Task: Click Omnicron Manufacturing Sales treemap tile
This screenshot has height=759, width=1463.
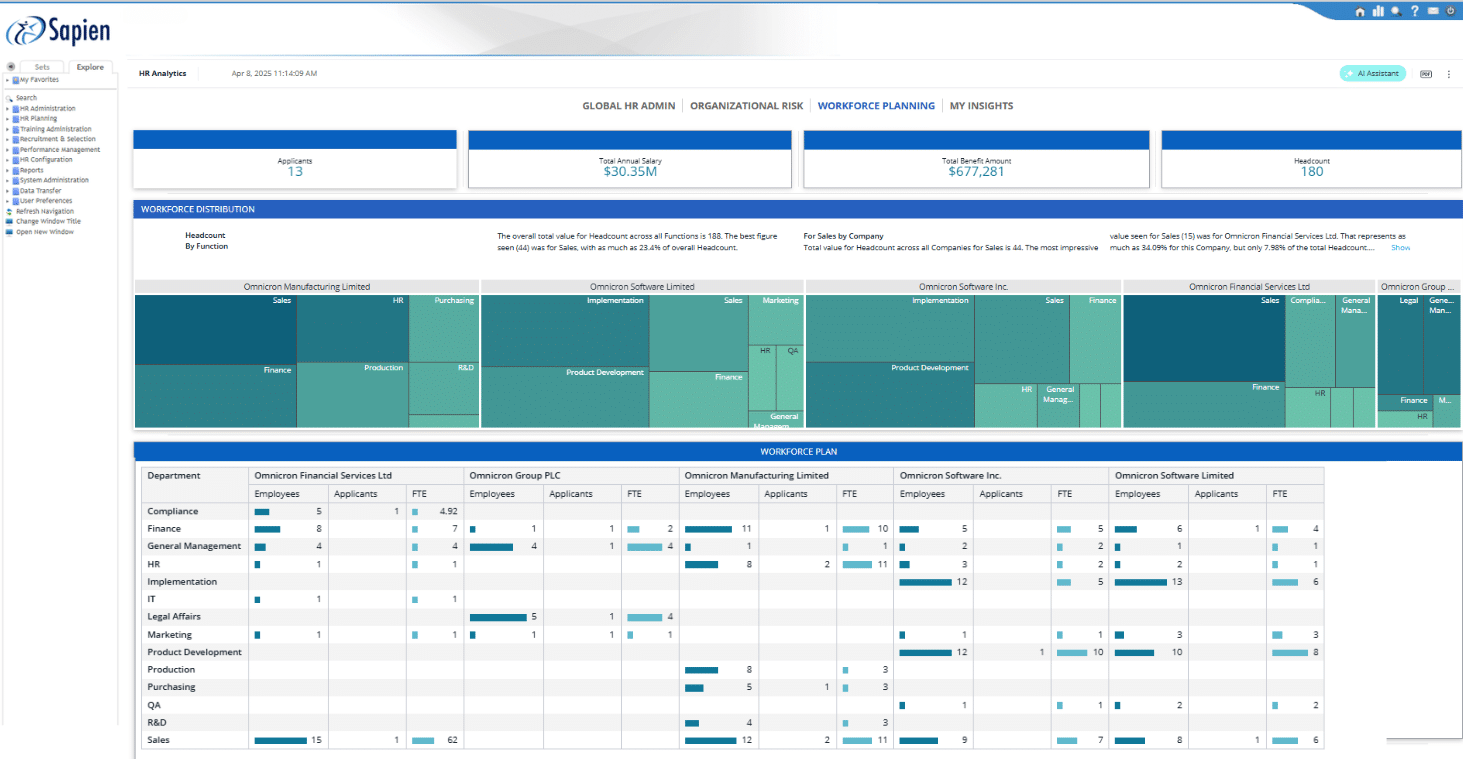Action: [215, 330]
